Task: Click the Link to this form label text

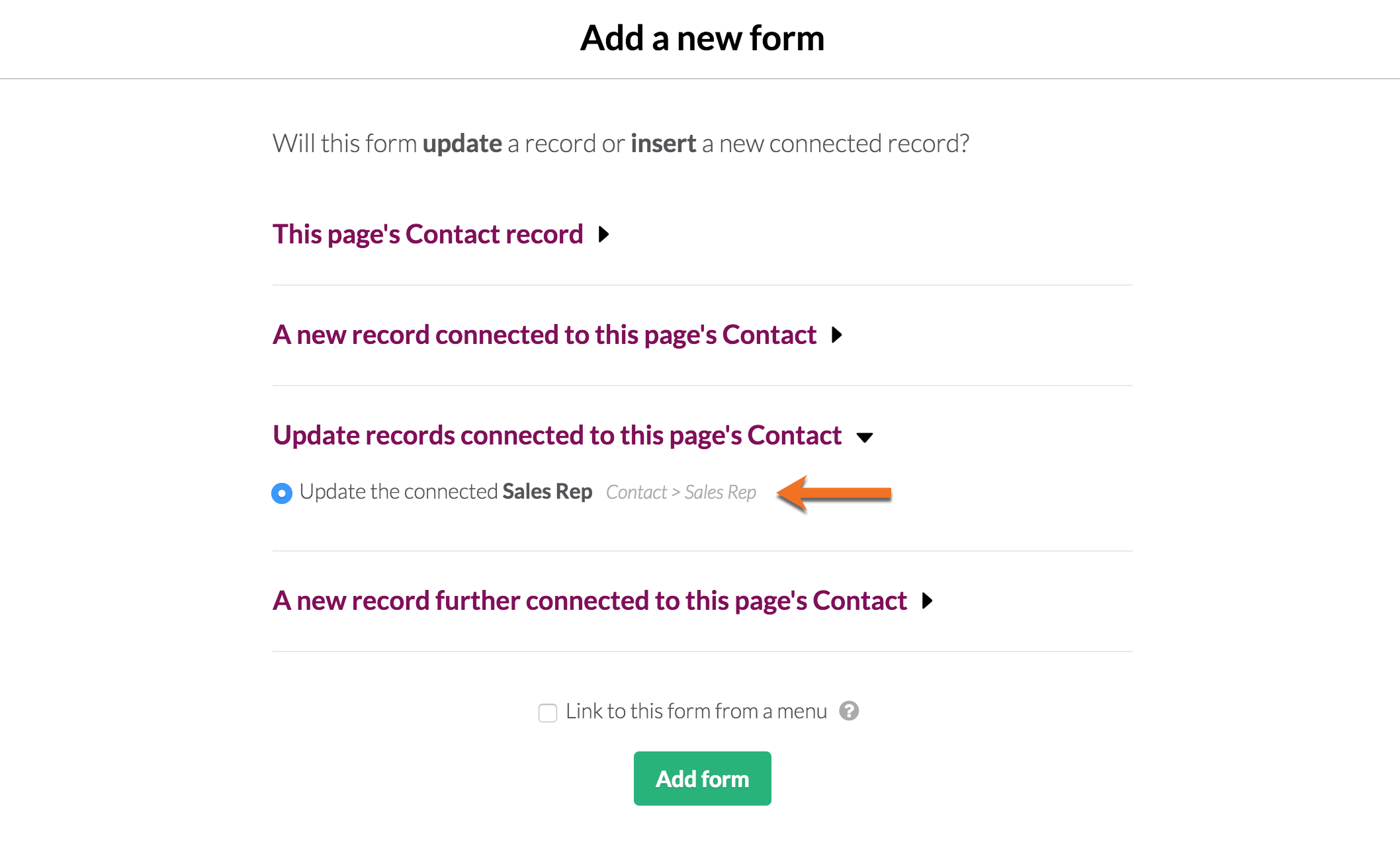Action: click(x=696, y=711)
